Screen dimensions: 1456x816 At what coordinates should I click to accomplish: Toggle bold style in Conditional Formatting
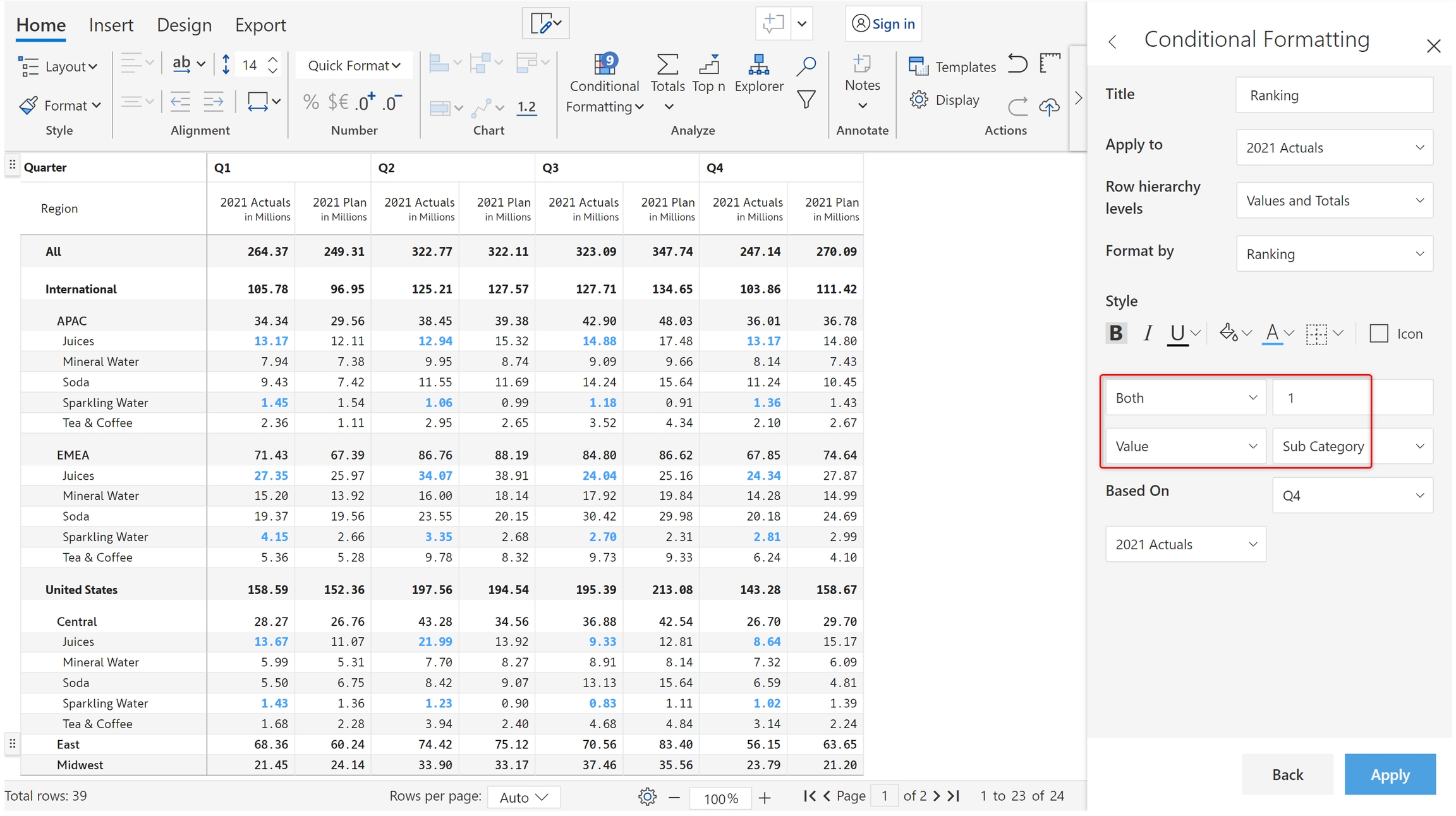pyautogui.click(x=1116, y=333)
